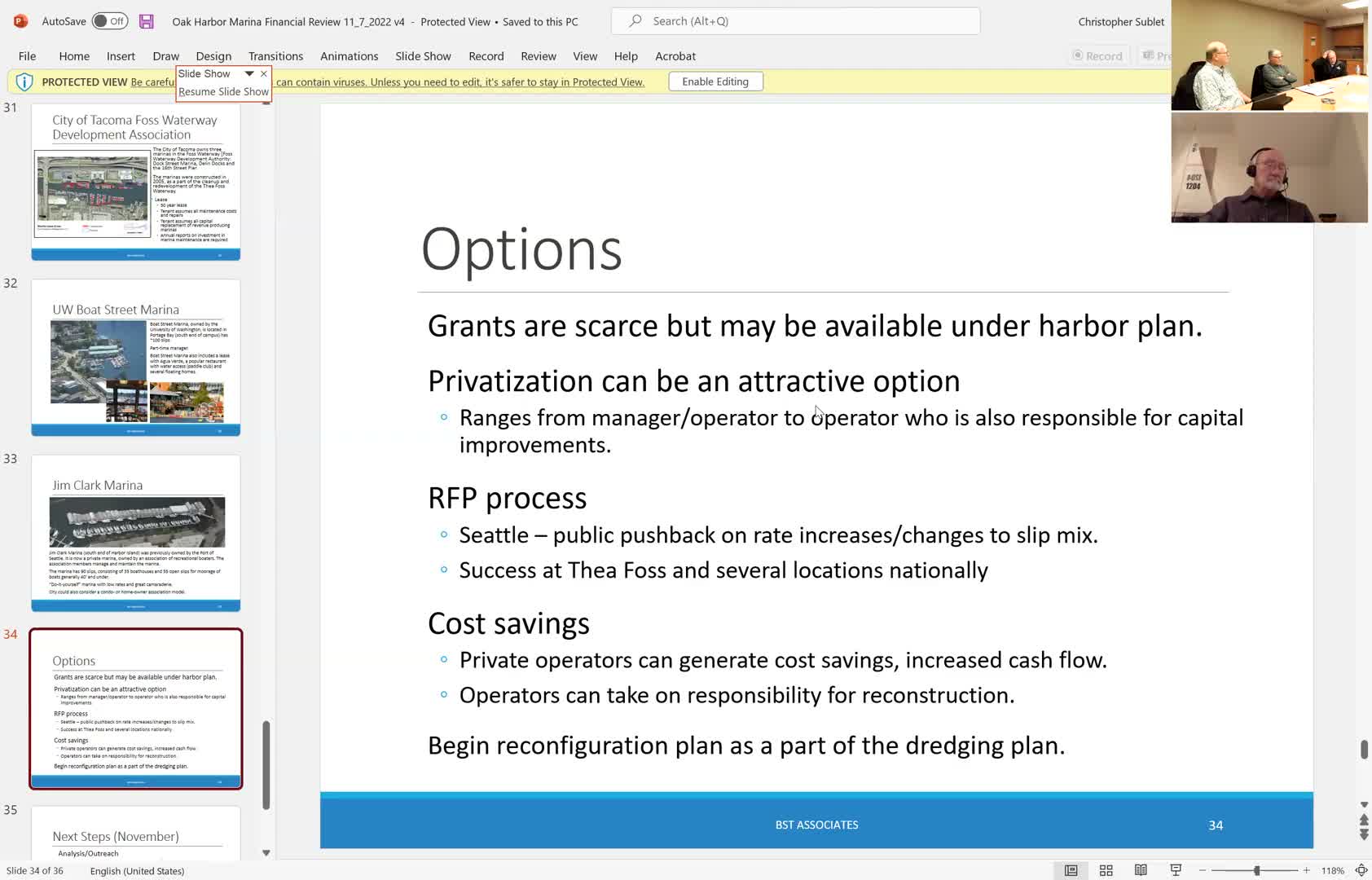Open the Slide Show popup dropdown arrow
Screen dimensions: 1372x880
tap(249, 73)
